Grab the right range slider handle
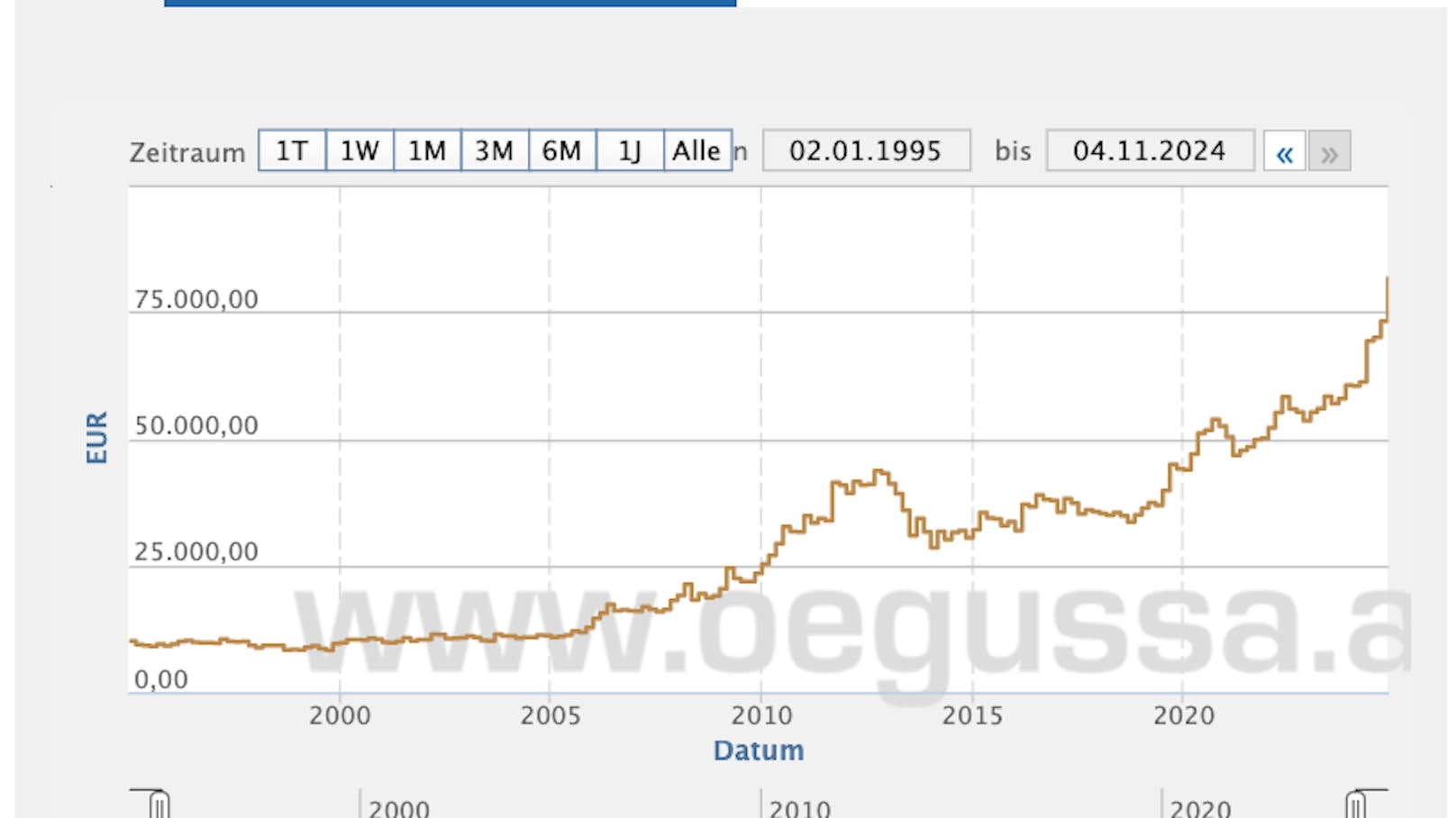The image size is (1456, 818). coord(1355,804)
